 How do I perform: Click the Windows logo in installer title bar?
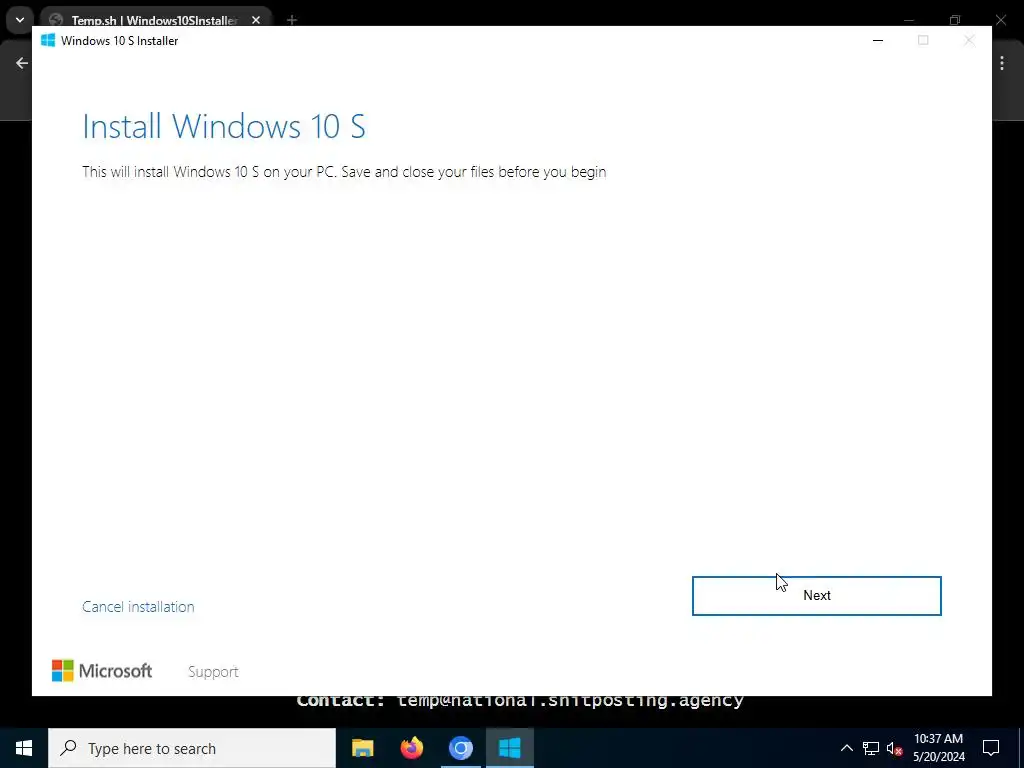point(48,40)
